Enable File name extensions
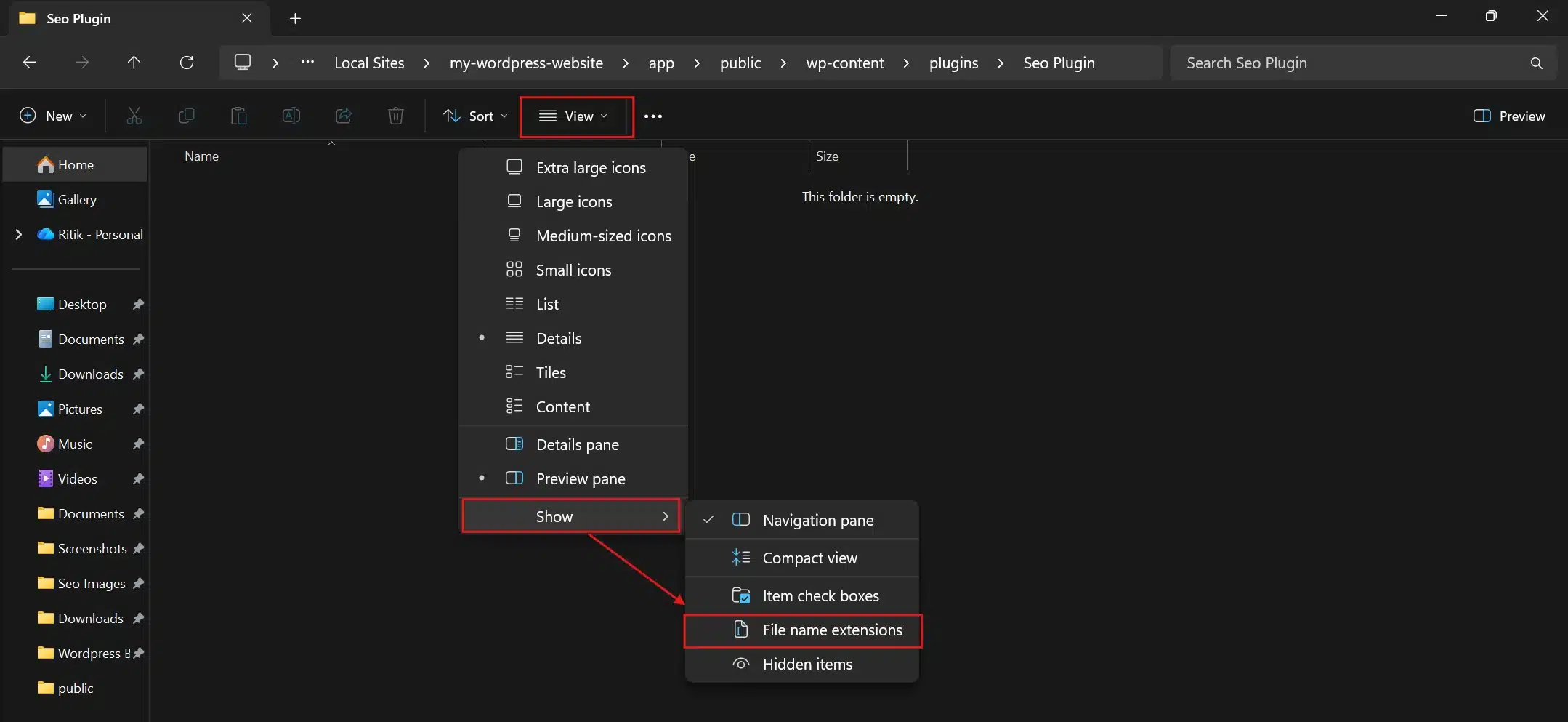Viewport: 1568px width, 722px height. (x=802, y=630)
